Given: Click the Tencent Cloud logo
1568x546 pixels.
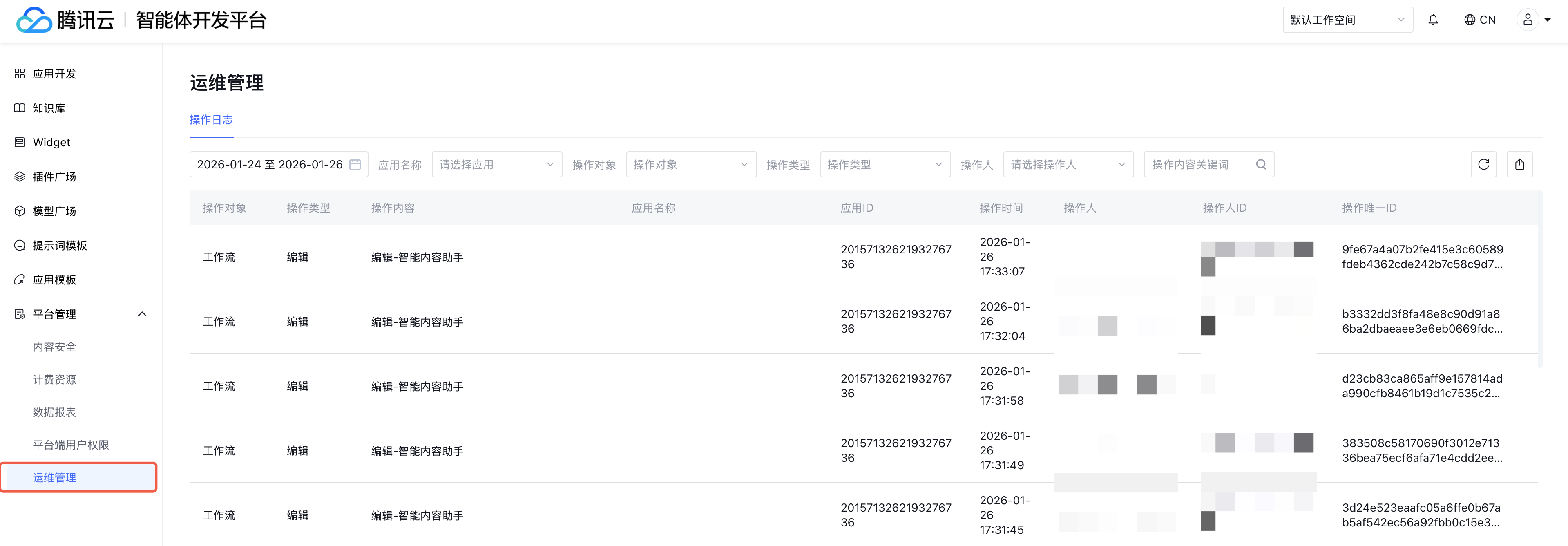Looking at the screenshot, I should (65, 20).
